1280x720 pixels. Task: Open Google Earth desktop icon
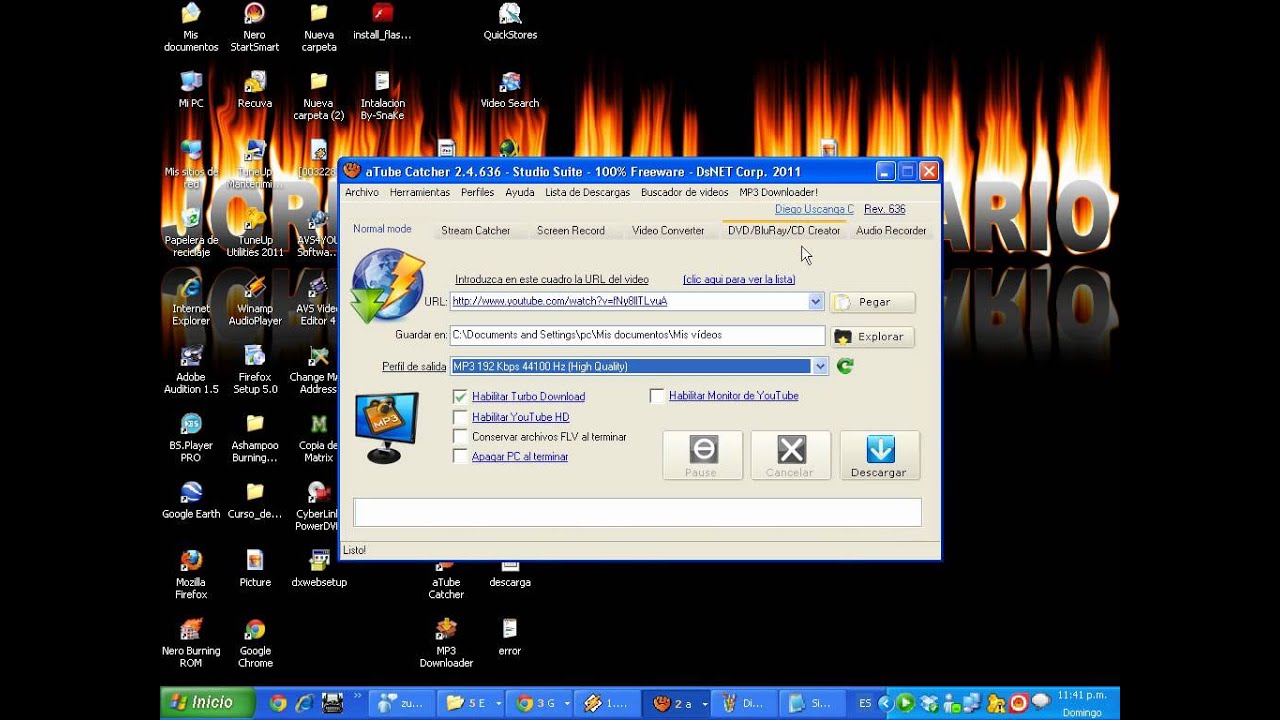point(191,500)
